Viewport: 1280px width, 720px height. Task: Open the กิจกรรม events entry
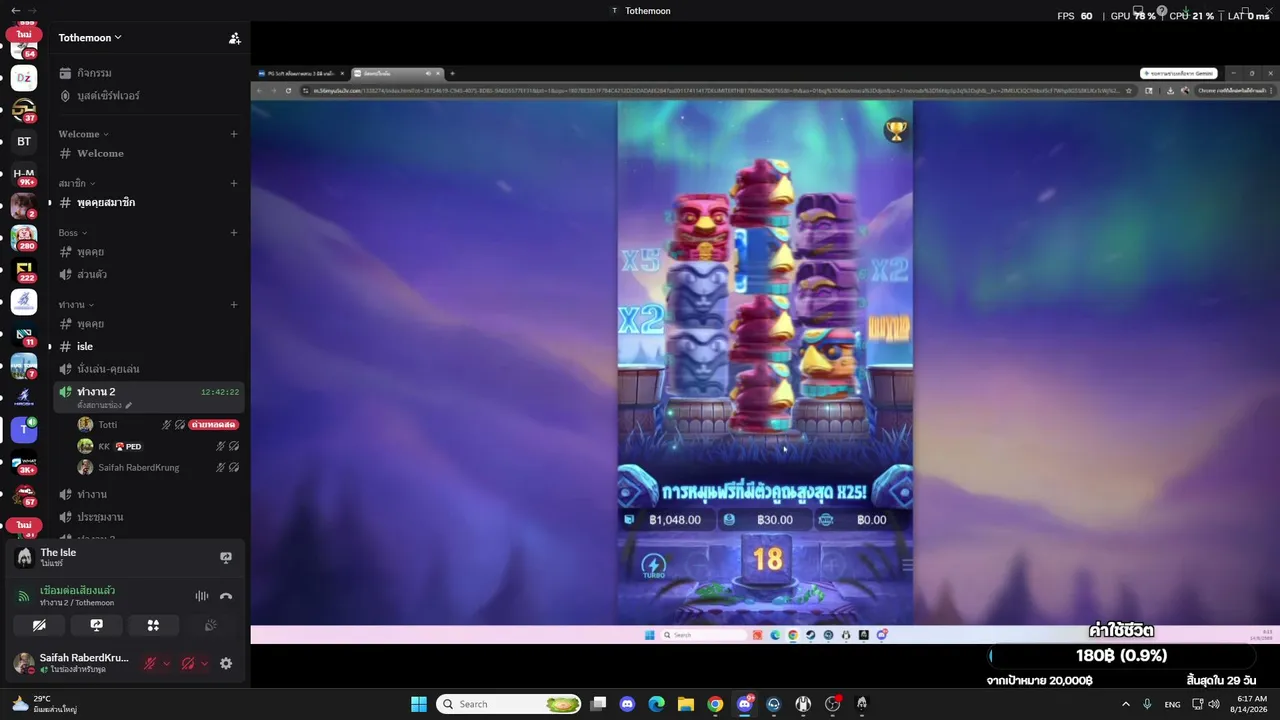pyautogui.click(x=93, y=73)
